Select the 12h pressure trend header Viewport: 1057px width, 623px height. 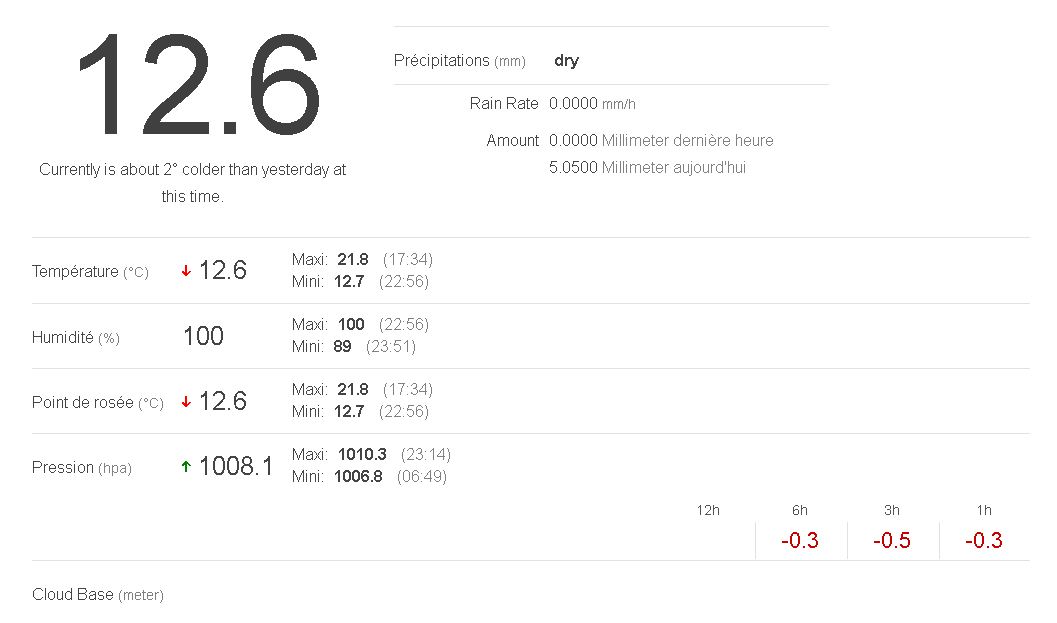708,511
